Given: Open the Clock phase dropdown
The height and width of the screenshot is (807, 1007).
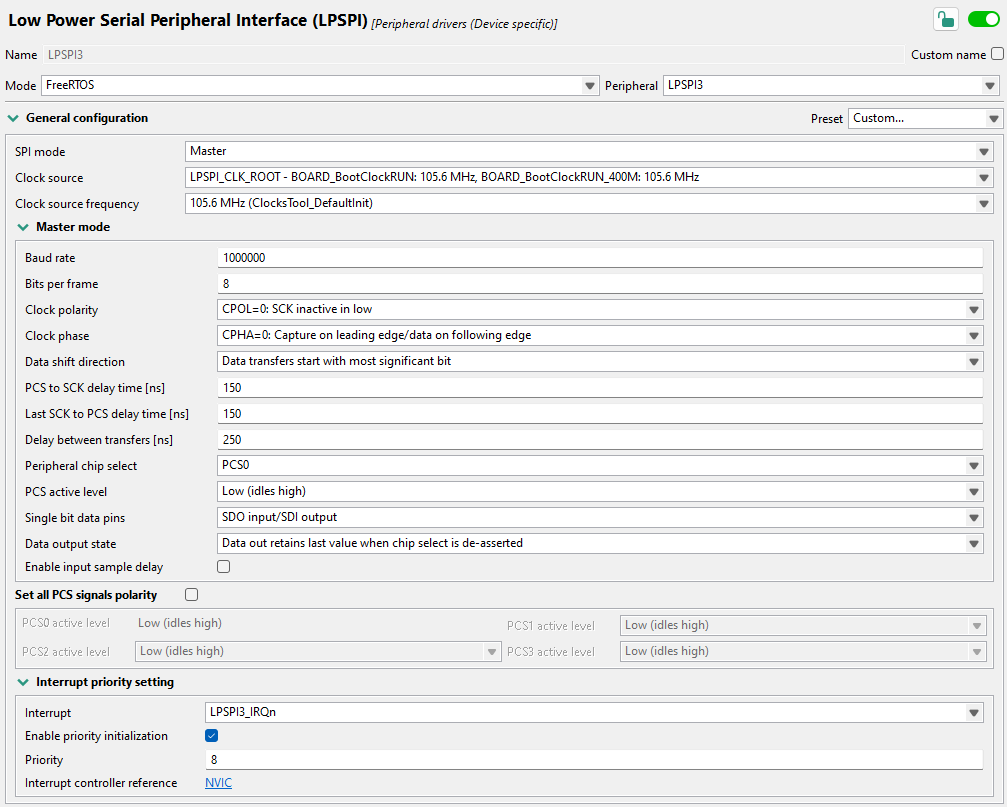Looking at the screenshot, I should pos(600,336).
